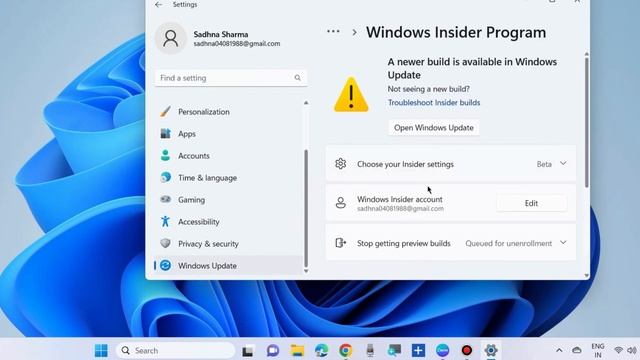The image size is (640, 360).
Task: Click the Personalization paintbrush icon
Action: click(x=165, y=111)
